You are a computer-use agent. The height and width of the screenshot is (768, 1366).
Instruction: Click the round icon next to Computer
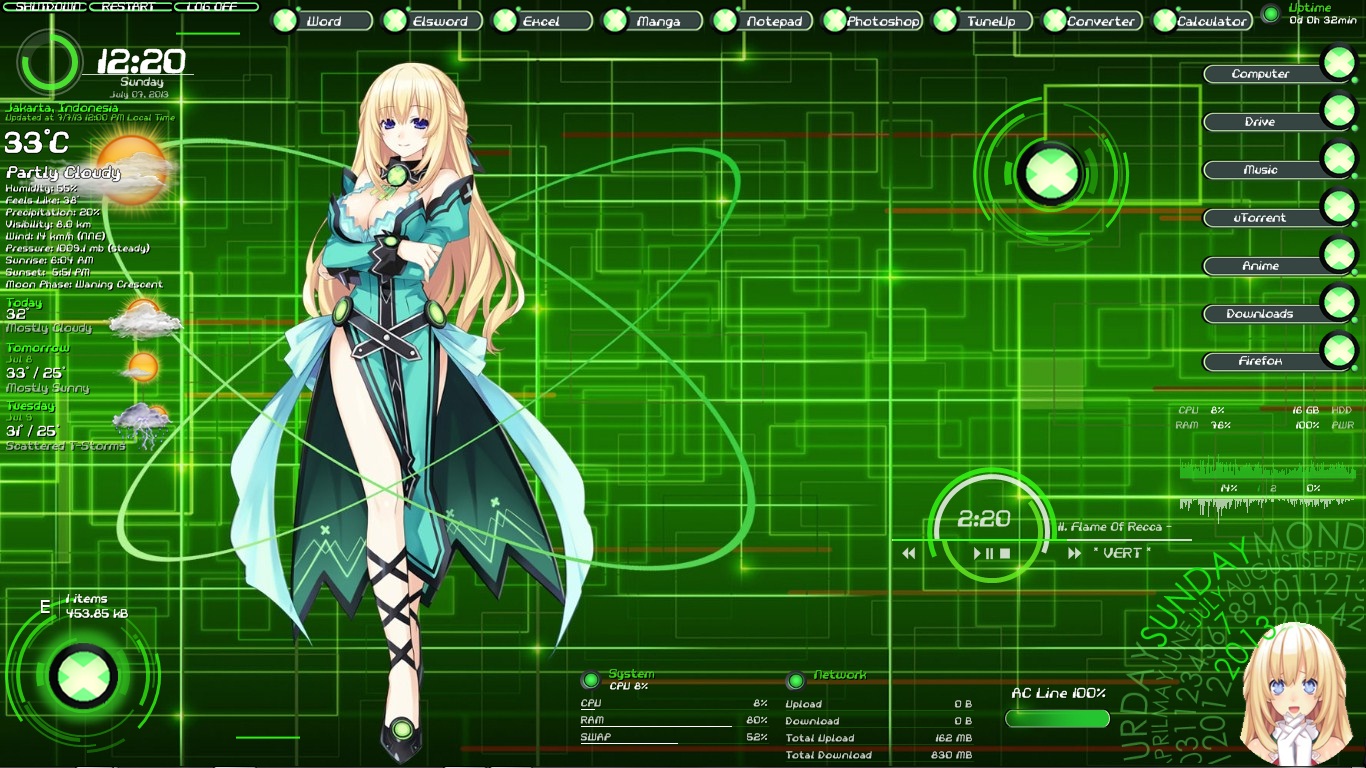coord(1338,63)
